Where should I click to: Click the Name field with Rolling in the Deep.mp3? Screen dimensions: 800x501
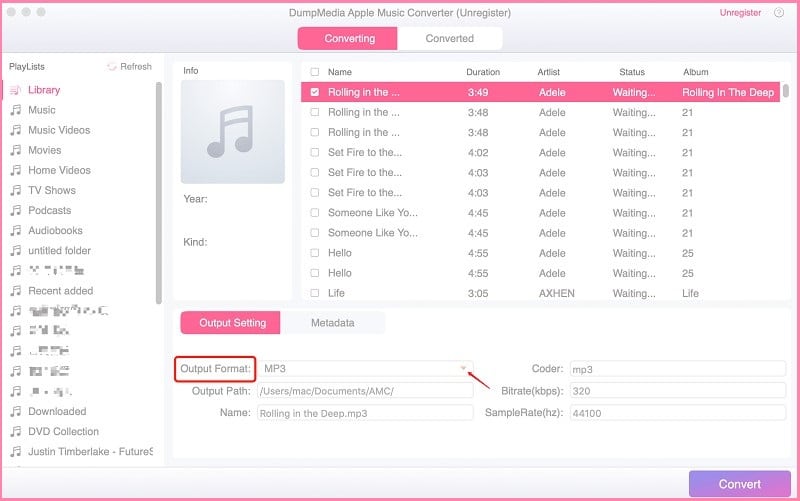click(365, 413)
